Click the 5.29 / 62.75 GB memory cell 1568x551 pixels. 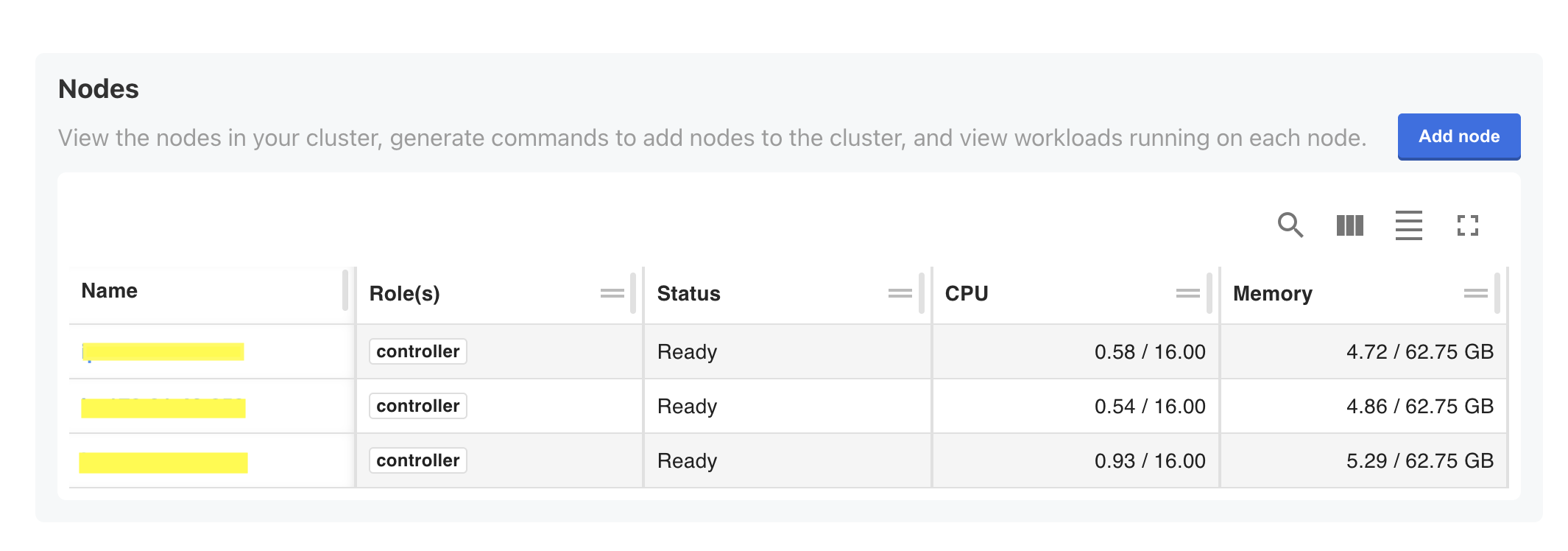[x=1419, y=460]
